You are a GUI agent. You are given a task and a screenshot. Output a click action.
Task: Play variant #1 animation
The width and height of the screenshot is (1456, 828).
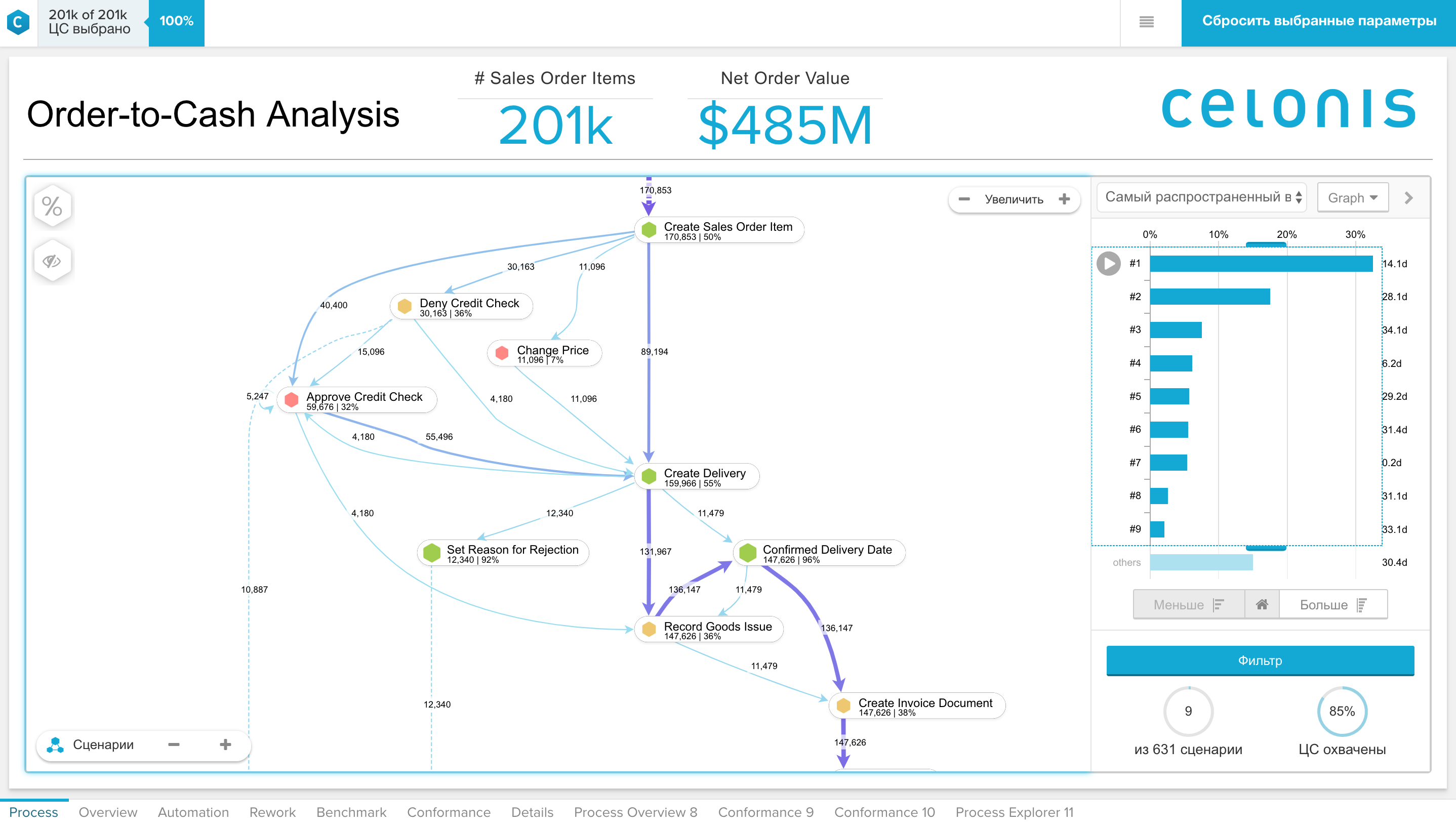click(x=1108, y=263)
